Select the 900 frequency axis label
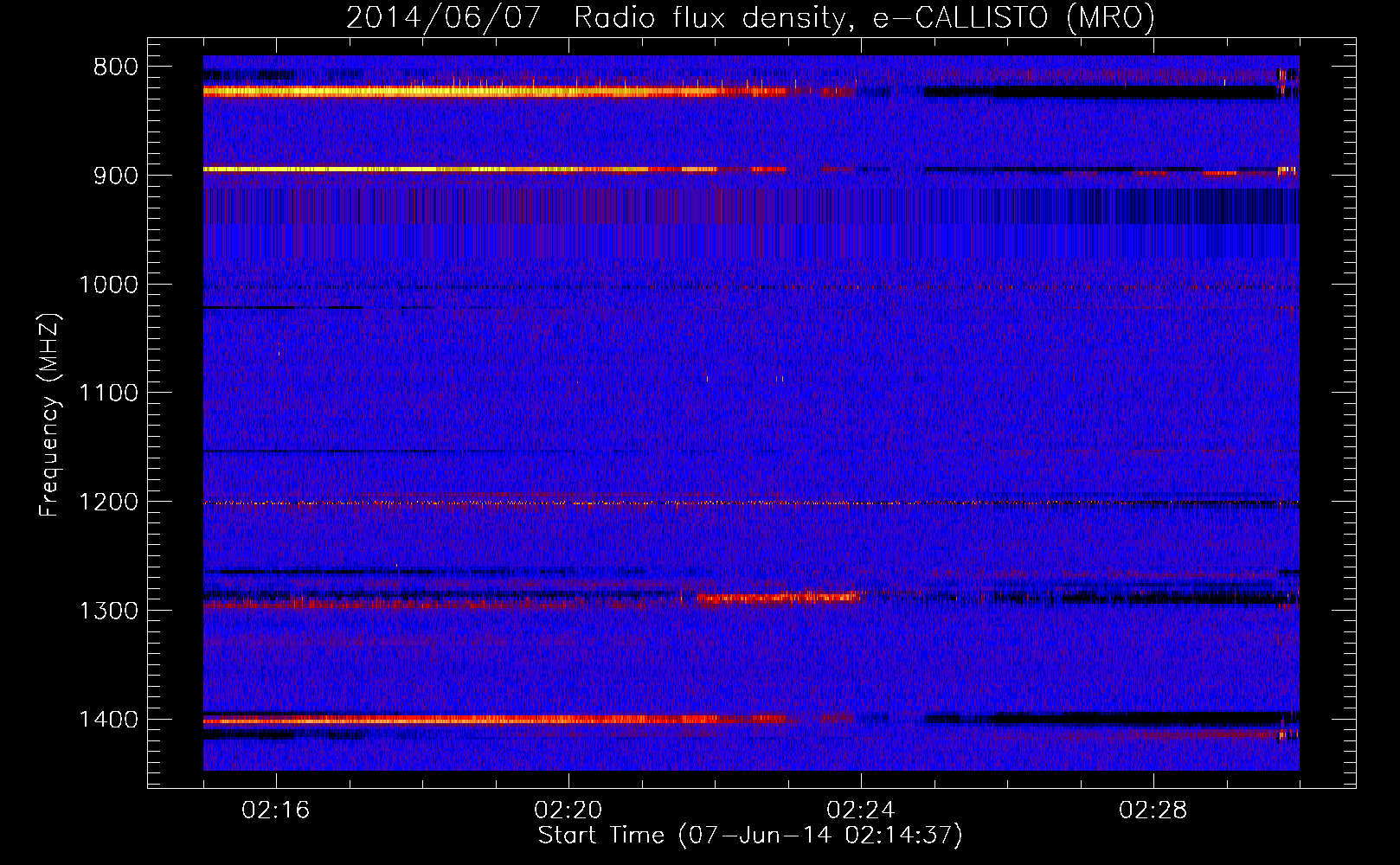 point(115,176)
